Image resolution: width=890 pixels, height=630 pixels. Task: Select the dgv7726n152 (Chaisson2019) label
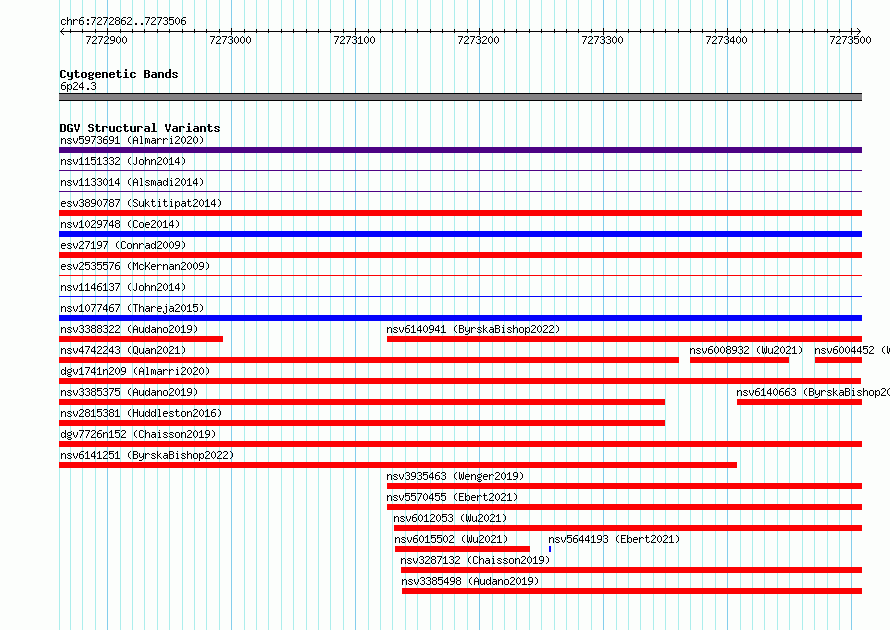138,434
